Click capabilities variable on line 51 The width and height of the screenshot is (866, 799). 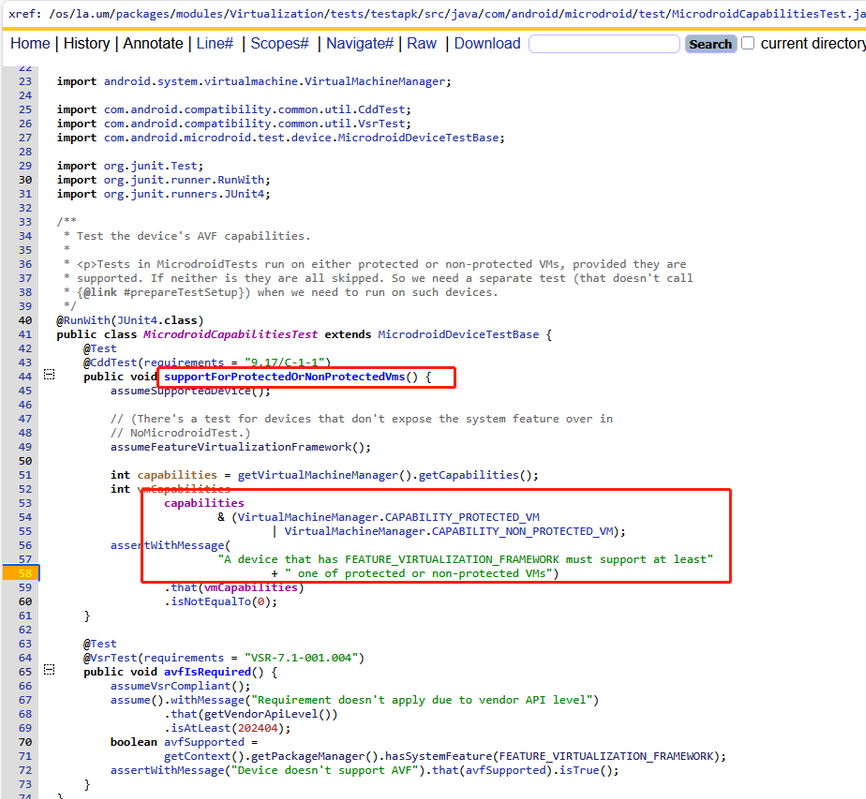point(177,475)
